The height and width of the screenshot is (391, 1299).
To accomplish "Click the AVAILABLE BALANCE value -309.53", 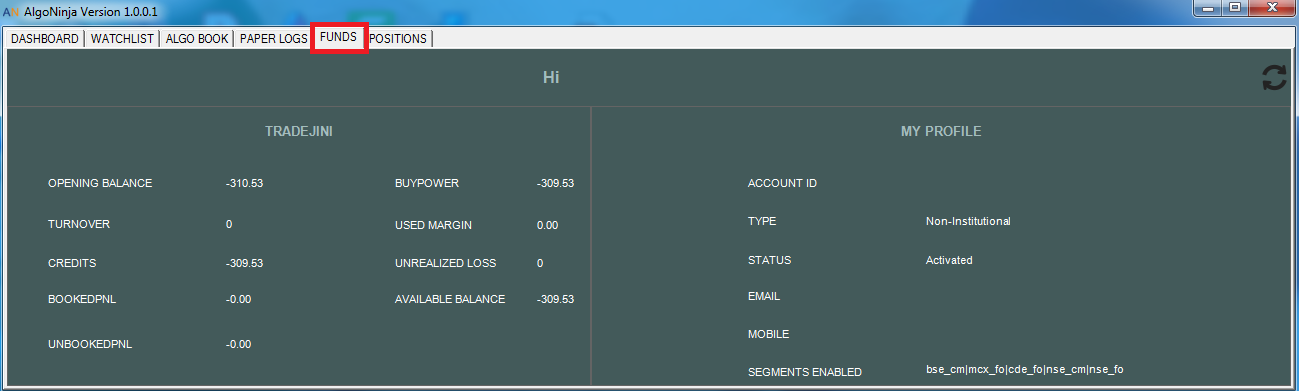I will tap(555, 299).
